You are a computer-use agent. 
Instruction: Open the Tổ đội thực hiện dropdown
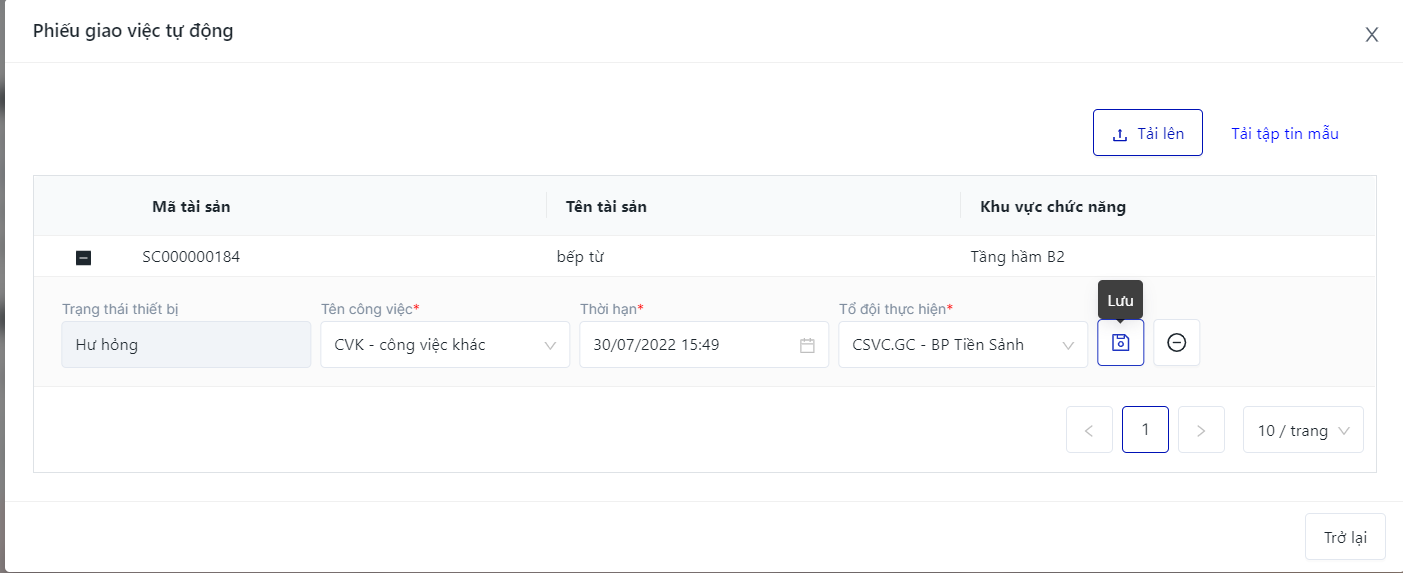pyautogui.click(x=962, y=345)
